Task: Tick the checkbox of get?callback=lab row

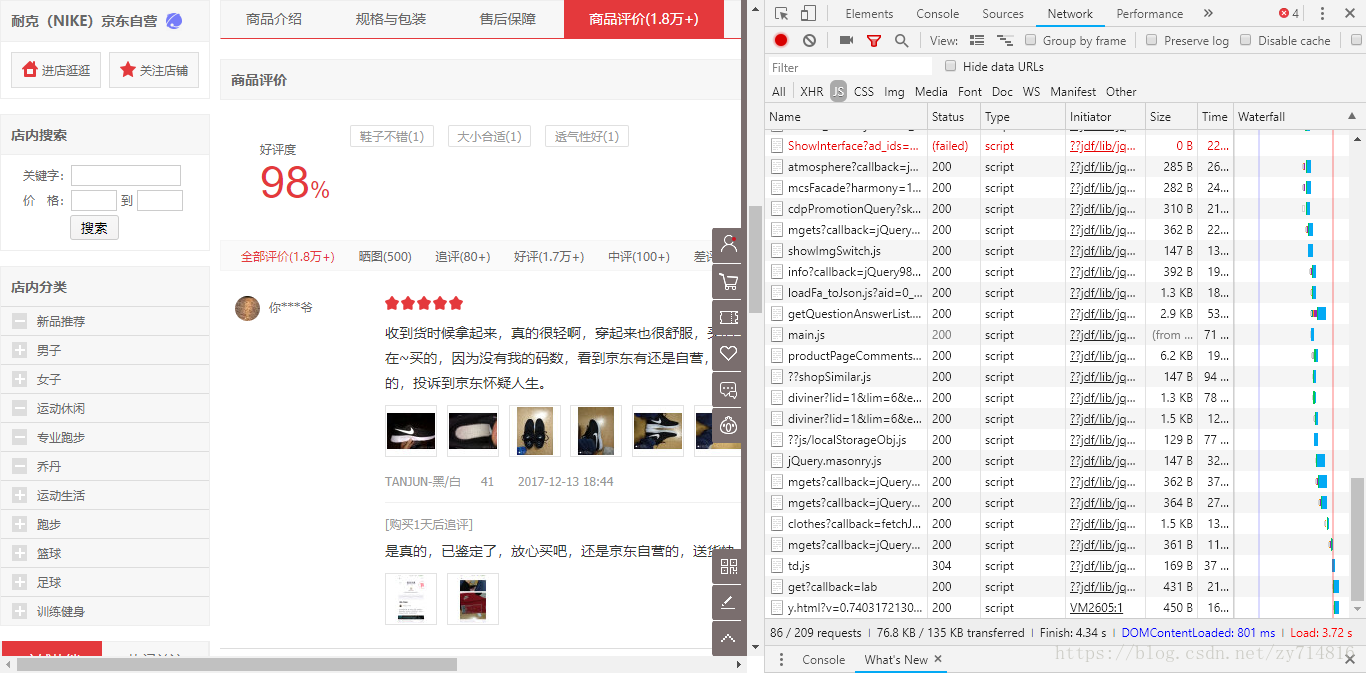Action: click(x=778, y=587)
